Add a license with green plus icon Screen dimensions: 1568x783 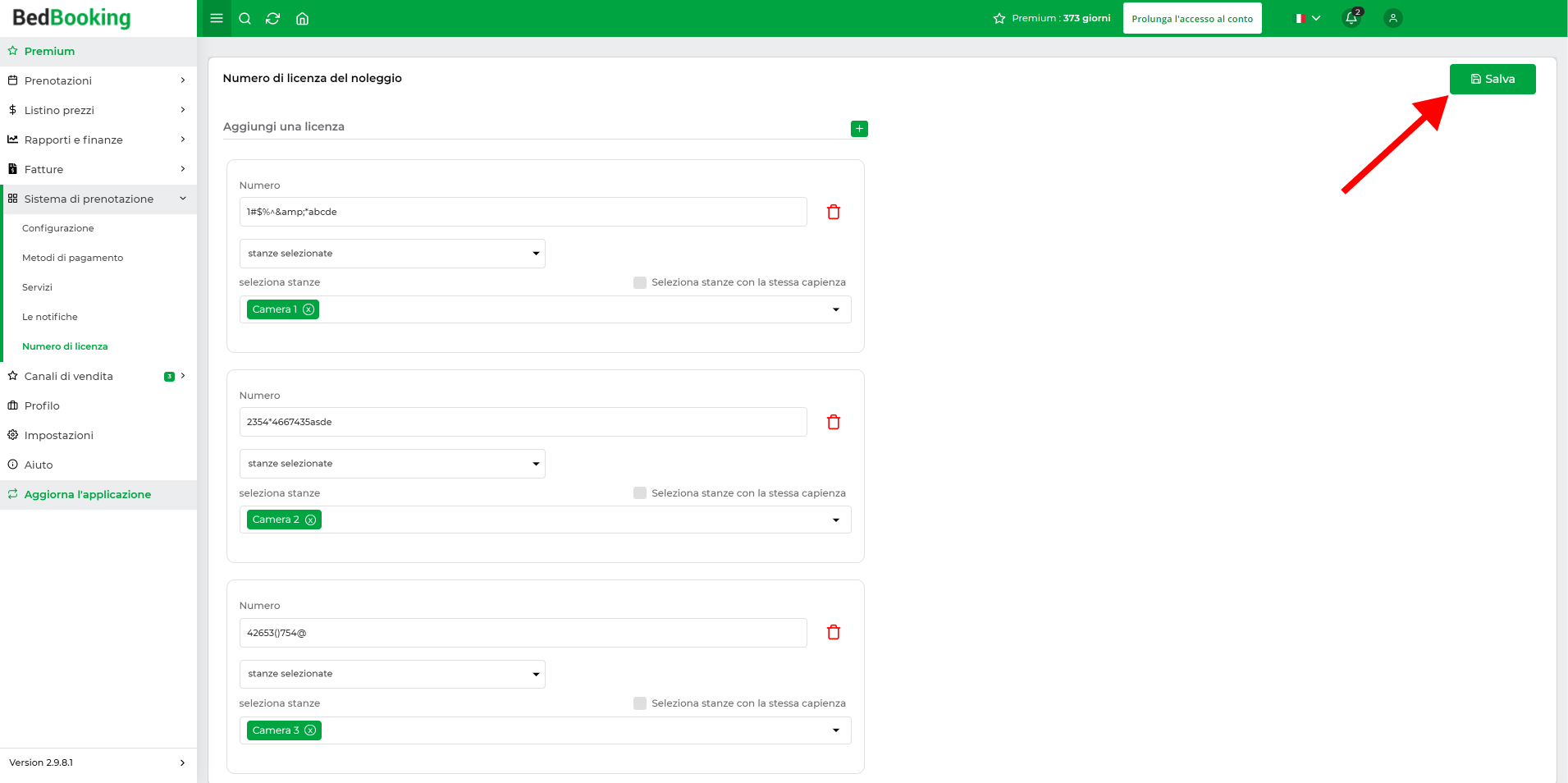click(x=859, y=129)
